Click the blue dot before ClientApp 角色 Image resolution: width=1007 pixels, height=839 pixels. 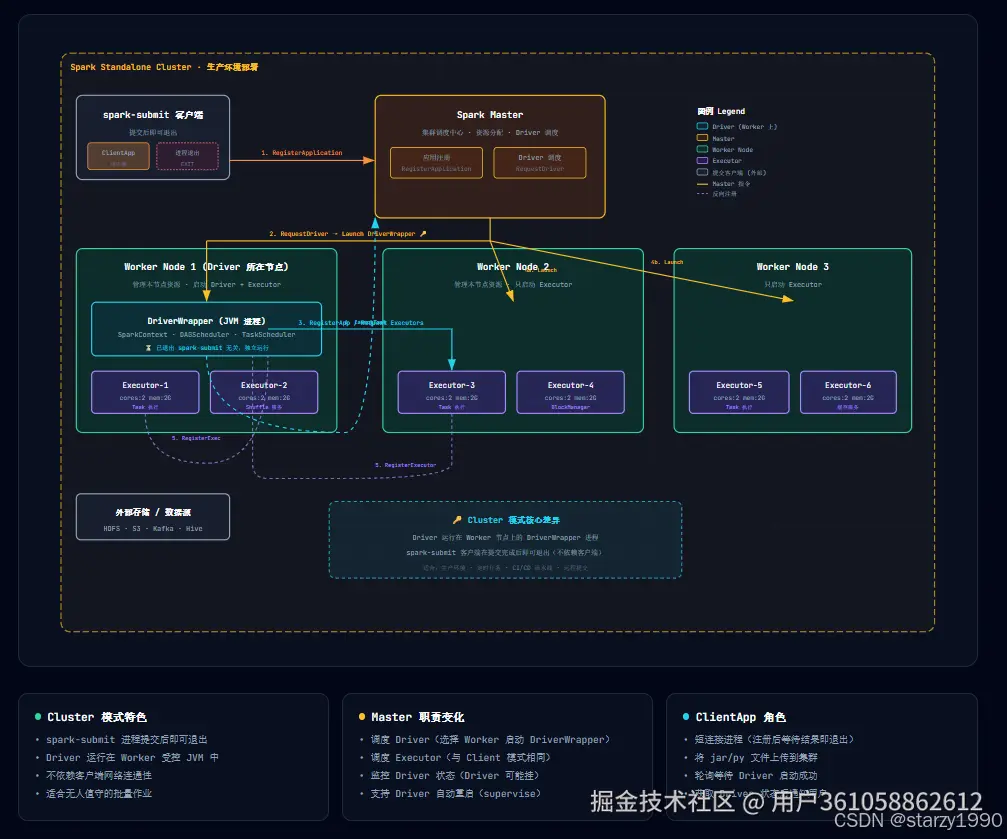686,716
